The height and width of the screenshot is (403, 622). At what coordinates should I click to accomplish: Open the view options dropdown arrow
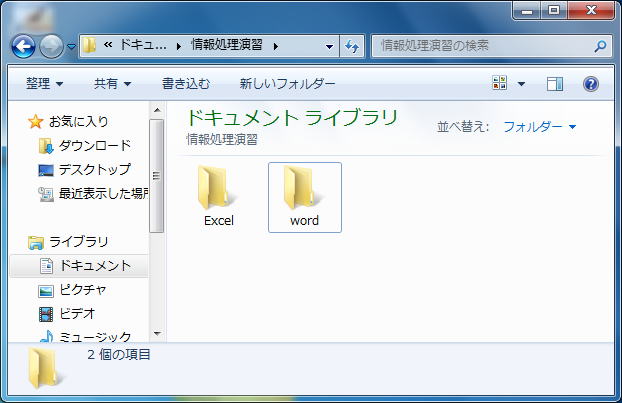coord(521,84)
